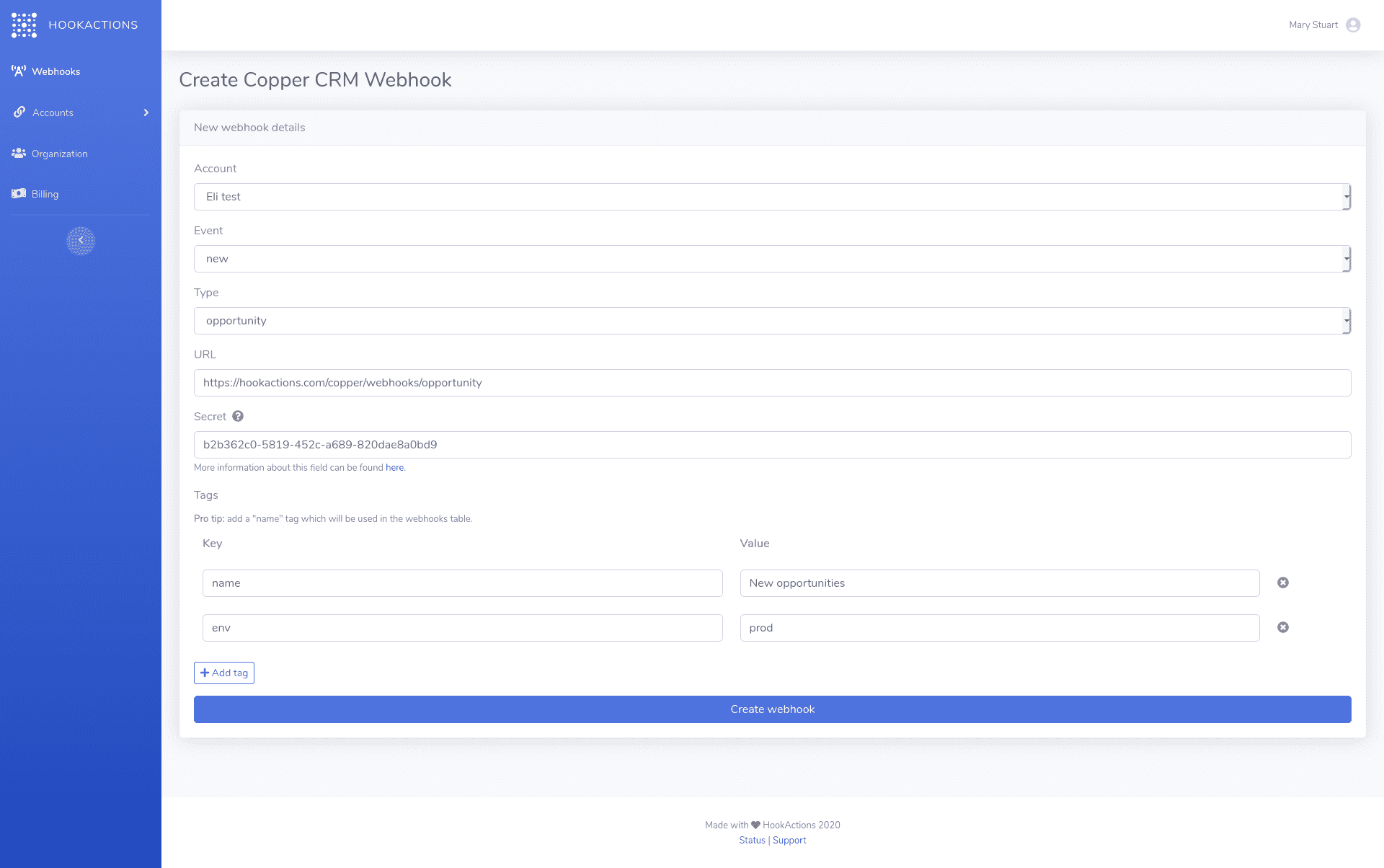Click the 'Made with HookActions 2020' footer text

click(772, 825)
